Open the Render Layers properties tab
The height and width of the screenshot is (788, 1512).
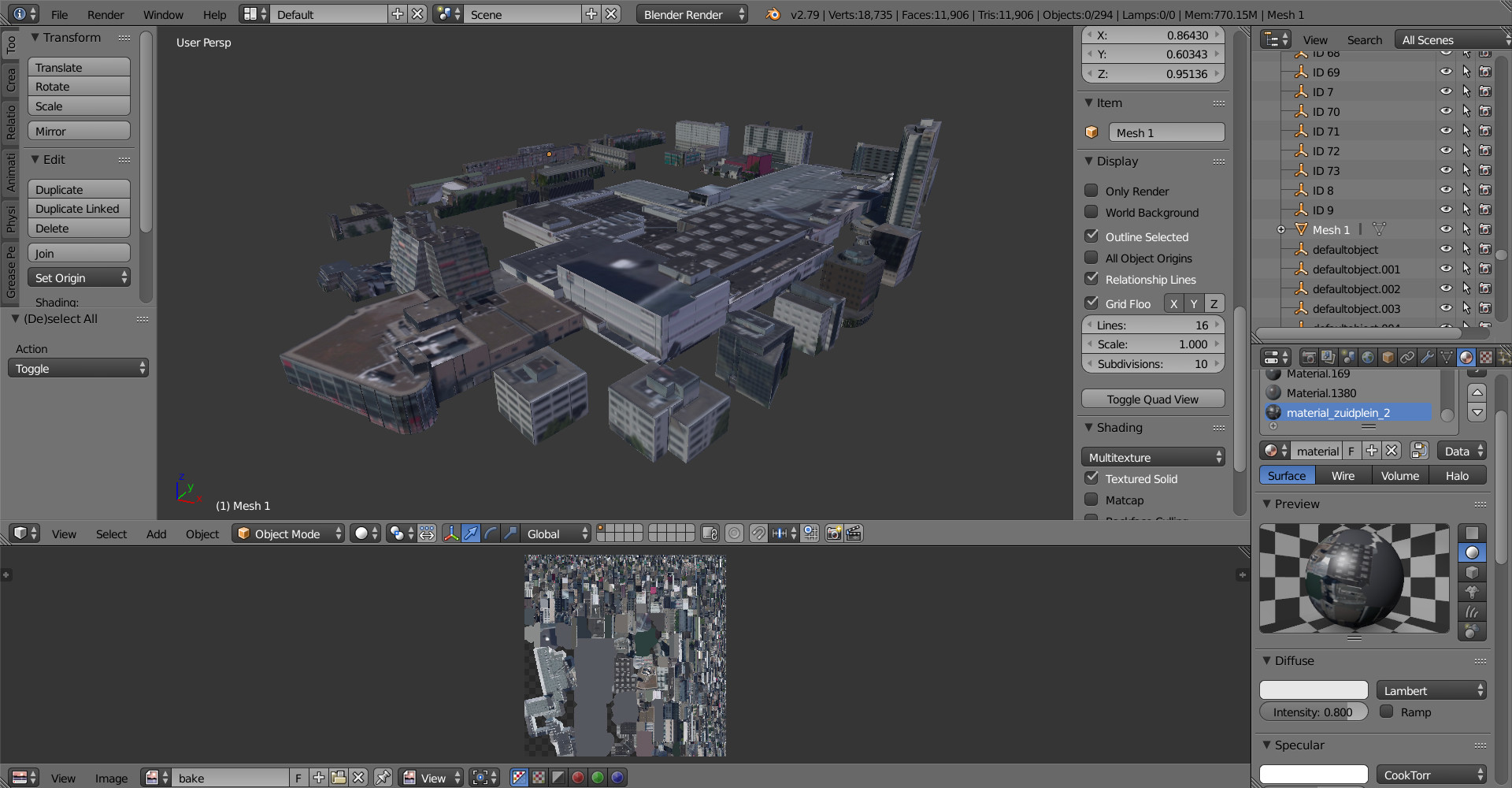pyautogui.click(x=1329, y=358)
